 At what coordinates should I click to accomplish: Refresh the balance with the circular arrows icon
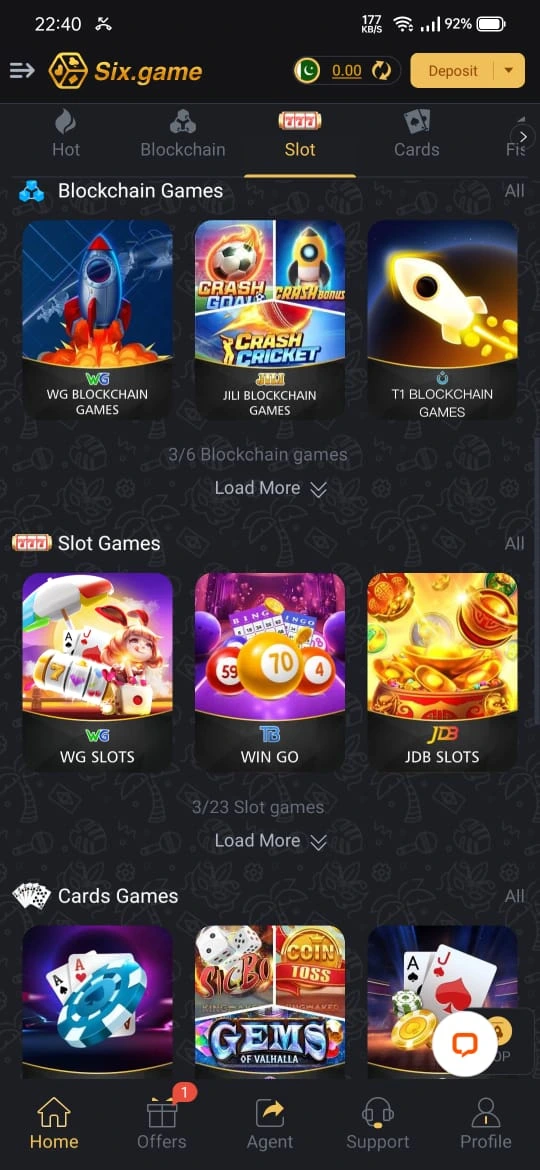381,71
